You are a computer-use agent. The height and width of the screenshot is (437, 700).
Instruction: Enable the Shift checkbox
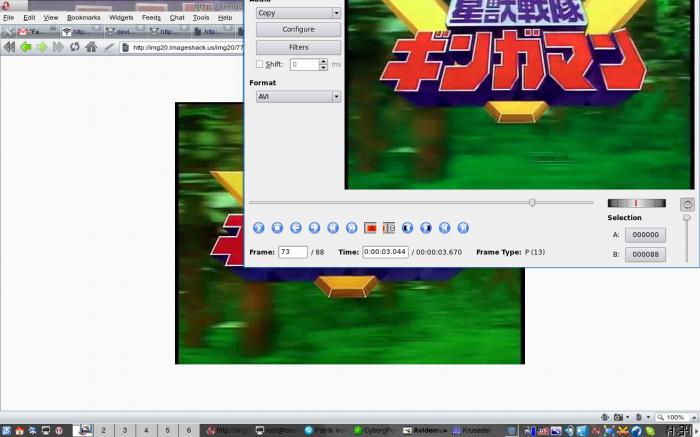(259, 64)
